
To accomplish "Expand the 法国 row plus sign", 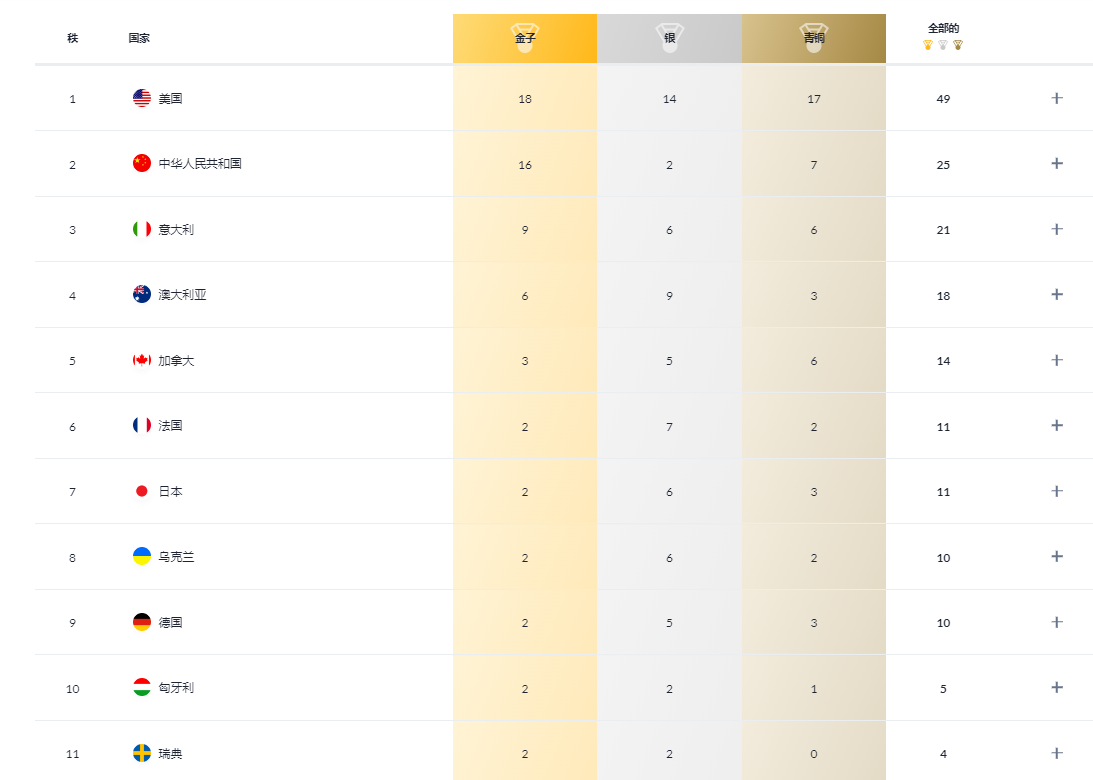I will tap(1057, 425).
